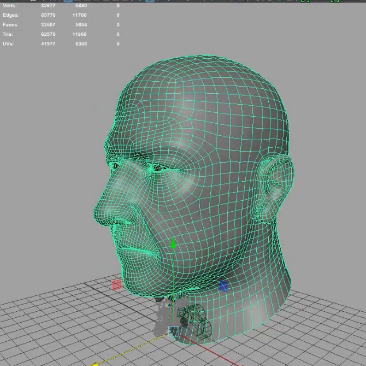Click the 'Faces:' heads-up display label
366x366 pixels.
click(x=10, y=25)
